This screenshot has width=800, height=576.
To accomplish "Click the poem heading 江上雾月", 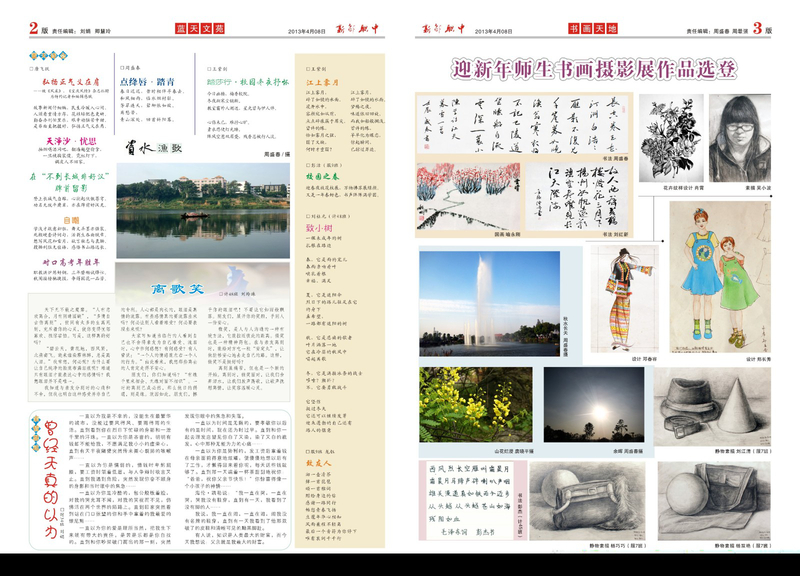I will coord(322,82).
